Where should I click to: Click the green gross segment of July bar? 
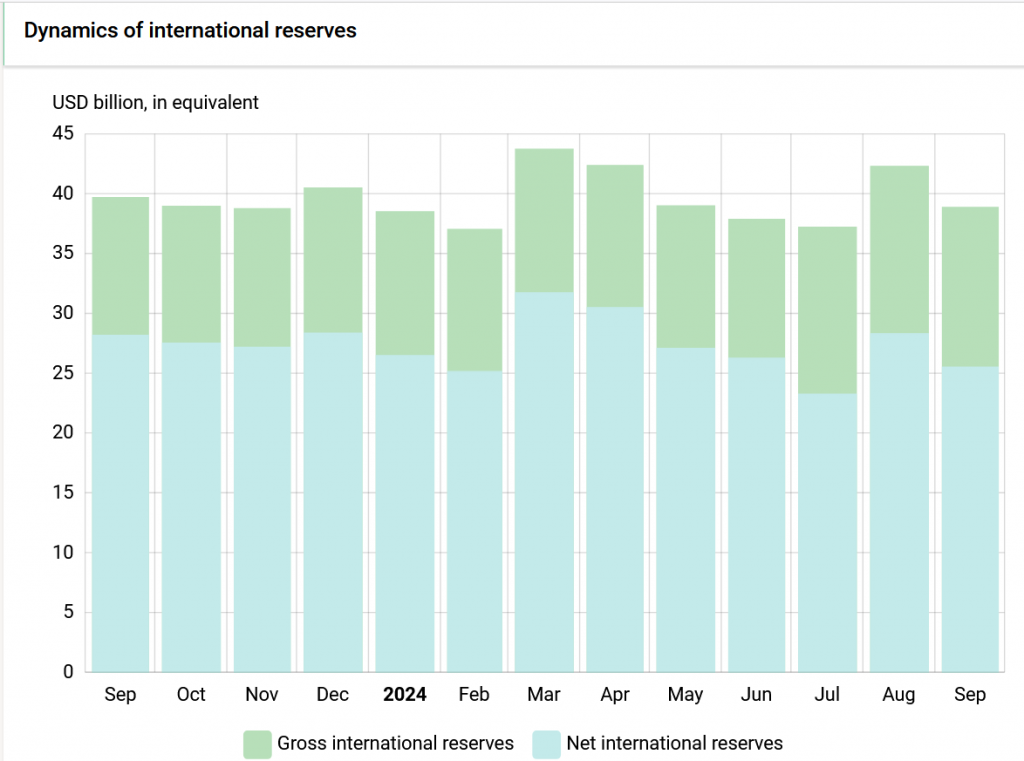pyautogui.click(x=828, y=310)
